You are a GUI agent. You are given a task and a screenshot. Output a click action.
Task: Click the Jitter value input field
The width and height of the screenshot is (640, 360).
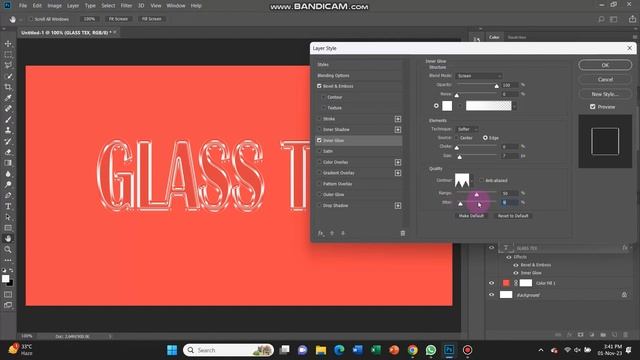pos(509,202)
